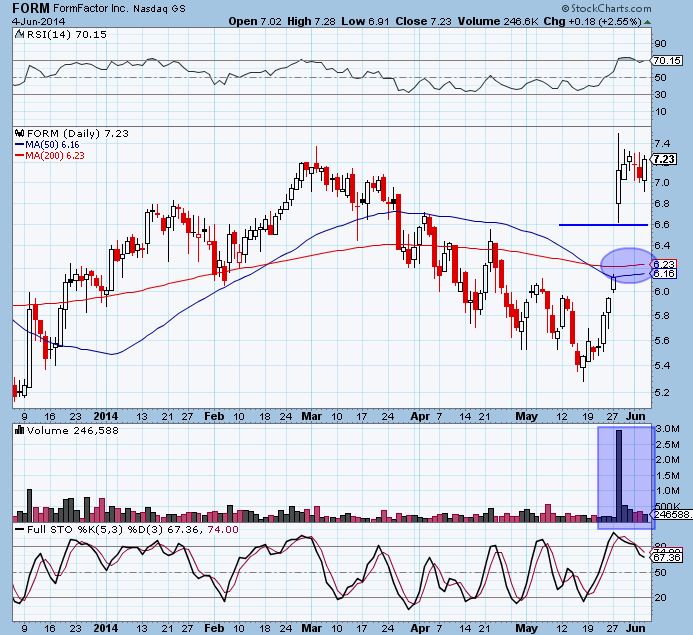Select the Low 6.91 value

[366, 21]
